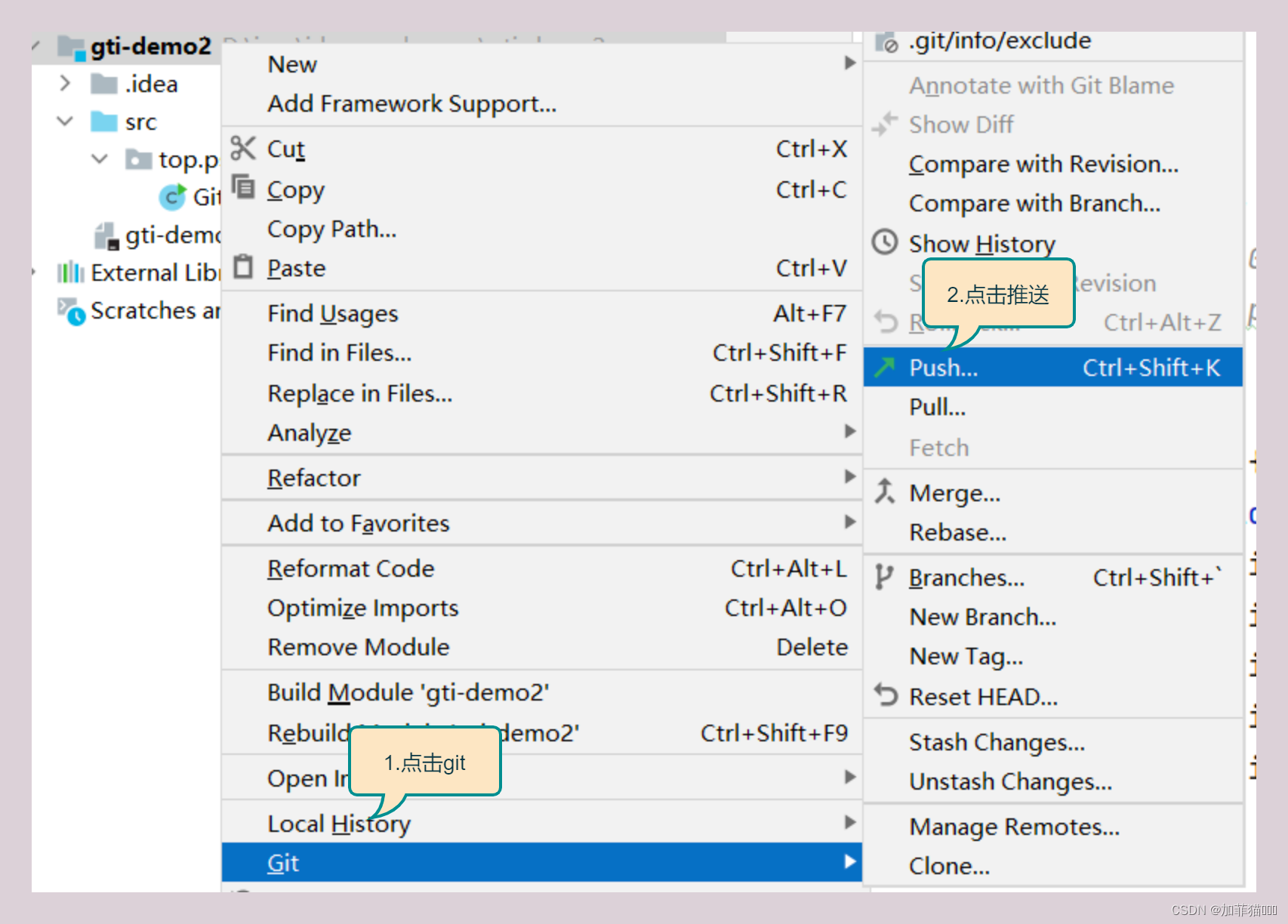
Task: Click the green Push arrow icon
Action: pos(884,367)
